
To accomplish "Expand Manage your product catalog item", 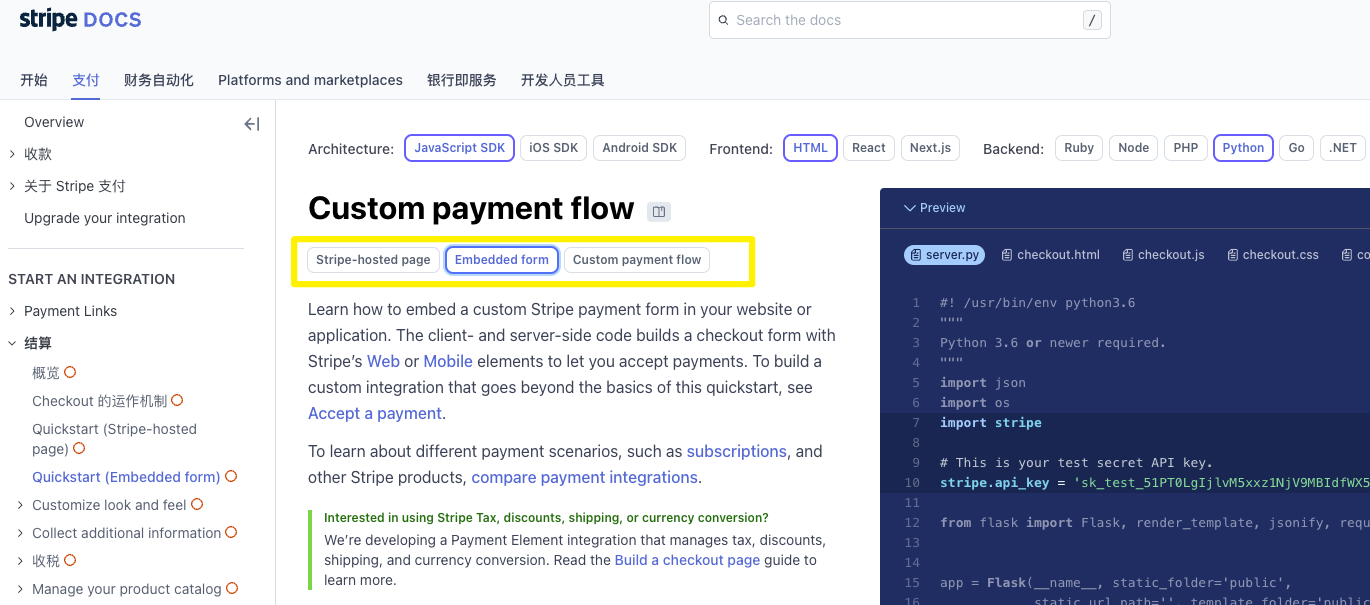I will pos(20,589).
